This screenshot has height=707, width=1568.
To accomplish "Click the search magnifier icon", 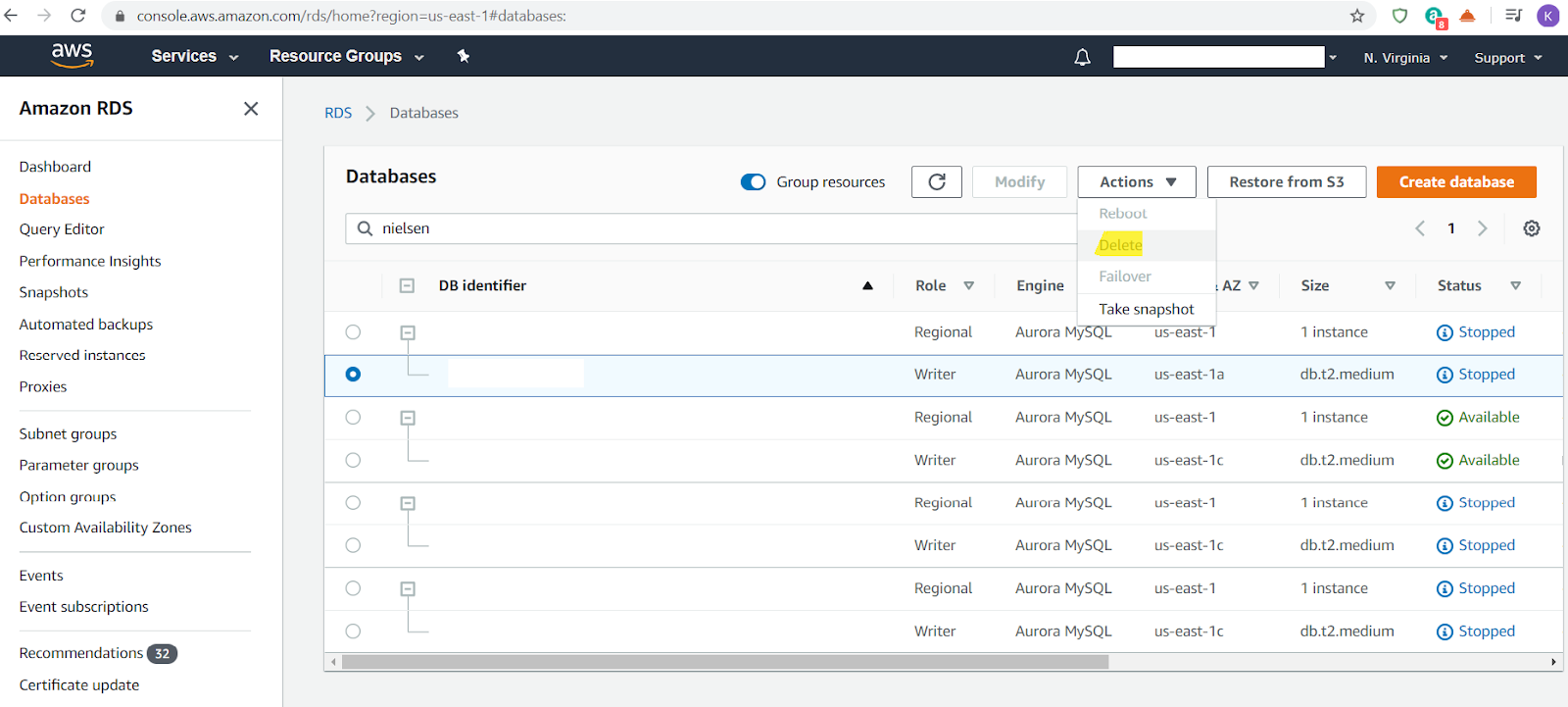I will 365,228.
